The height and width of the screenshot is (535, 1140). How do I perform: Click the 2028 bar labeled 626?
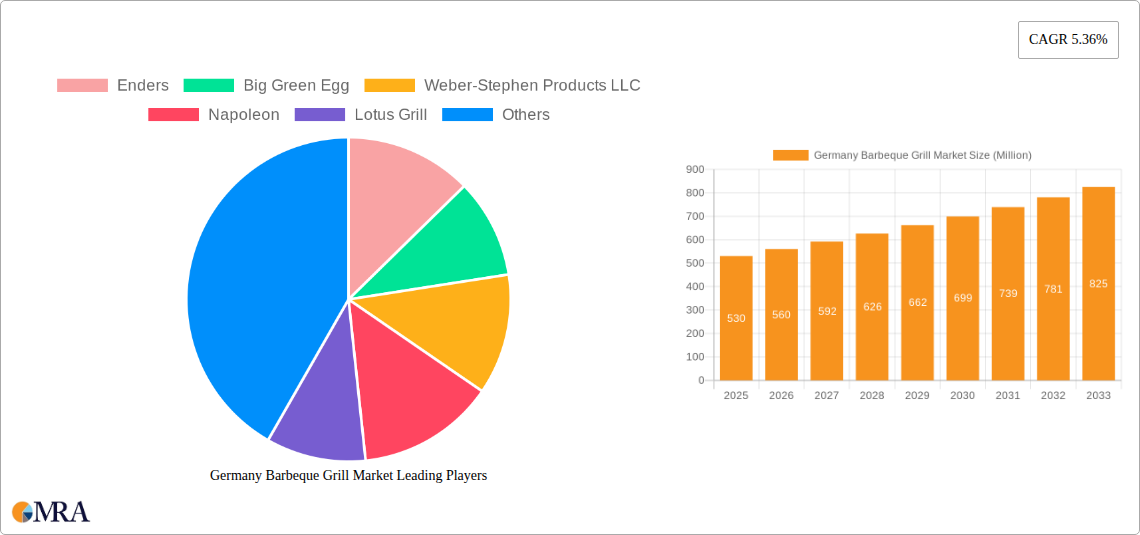pyautogui.click(x=872, y=307)
